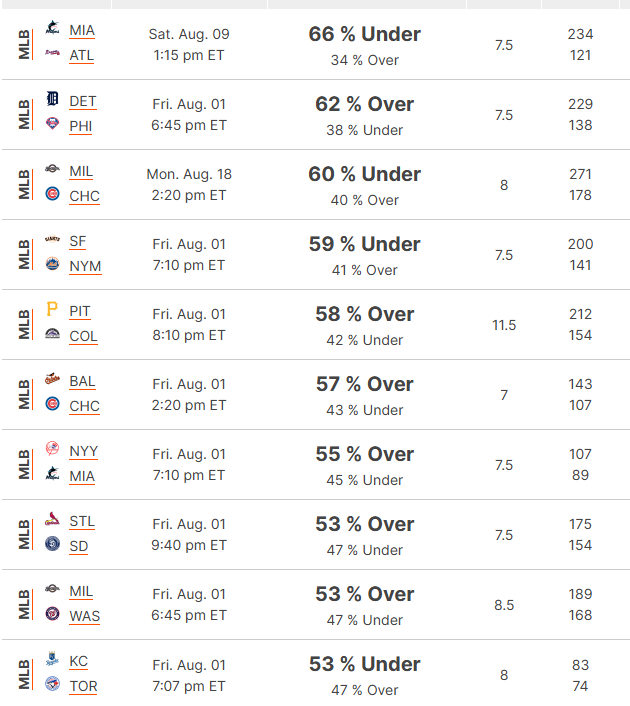Select the 66 % Under consensus pick
Screen dimensions: 630x706
tap(364, 34)
